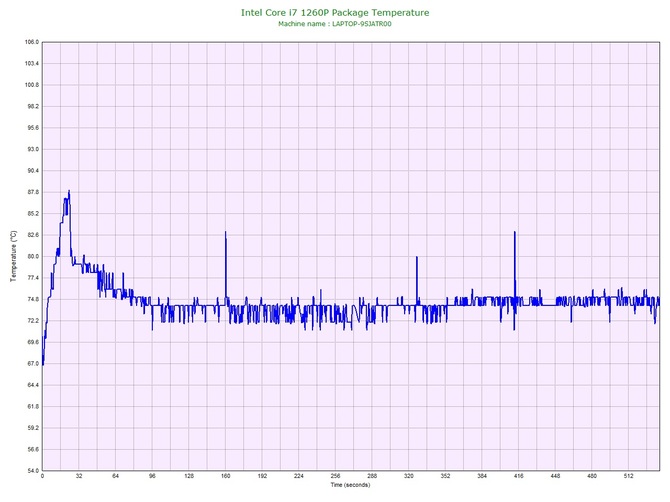Pick the 90.4 temperature axis tick
Image resolution: width=670 pixels, height=502 pixels.
33,170
